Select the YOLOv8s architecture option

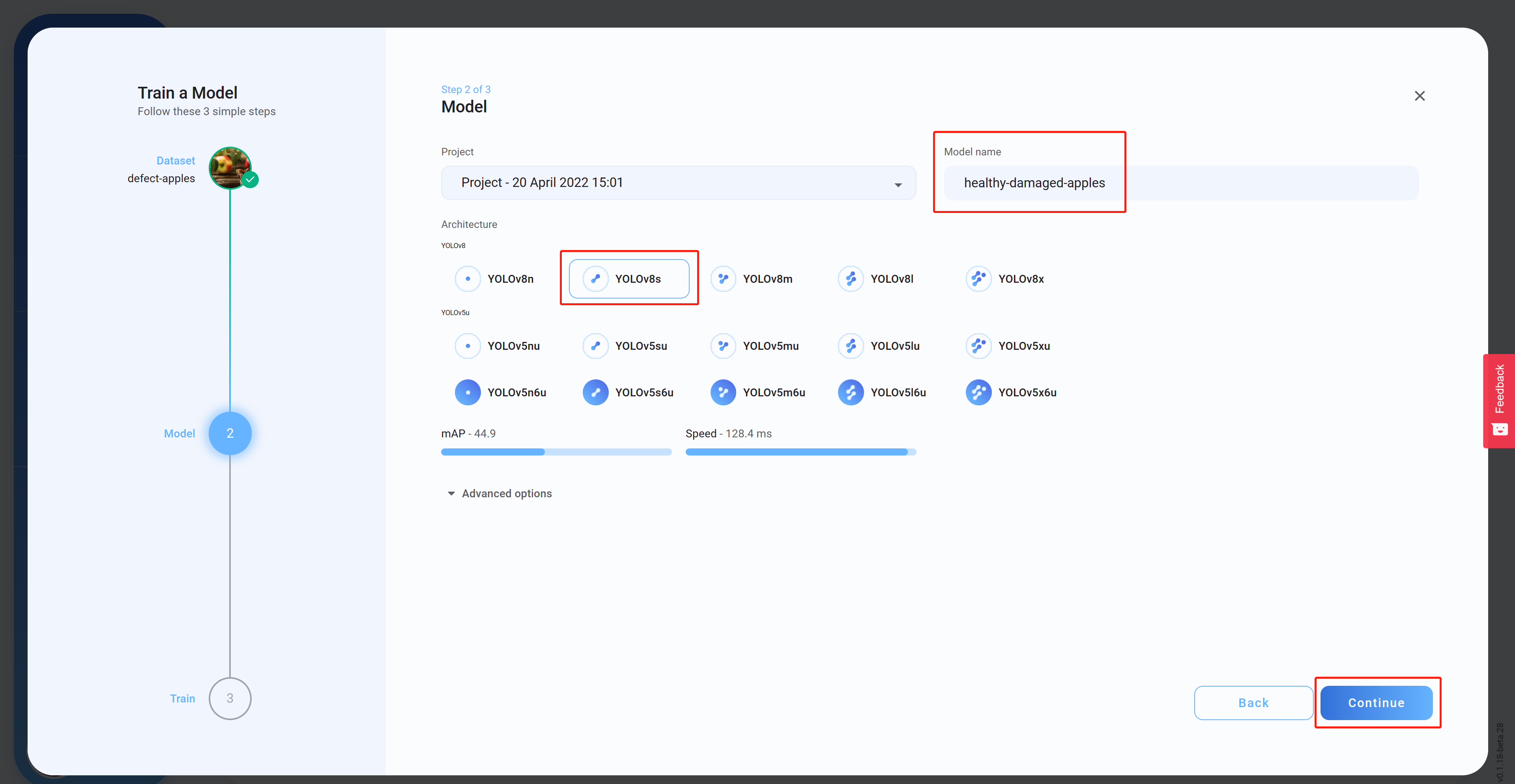point(629,278)
